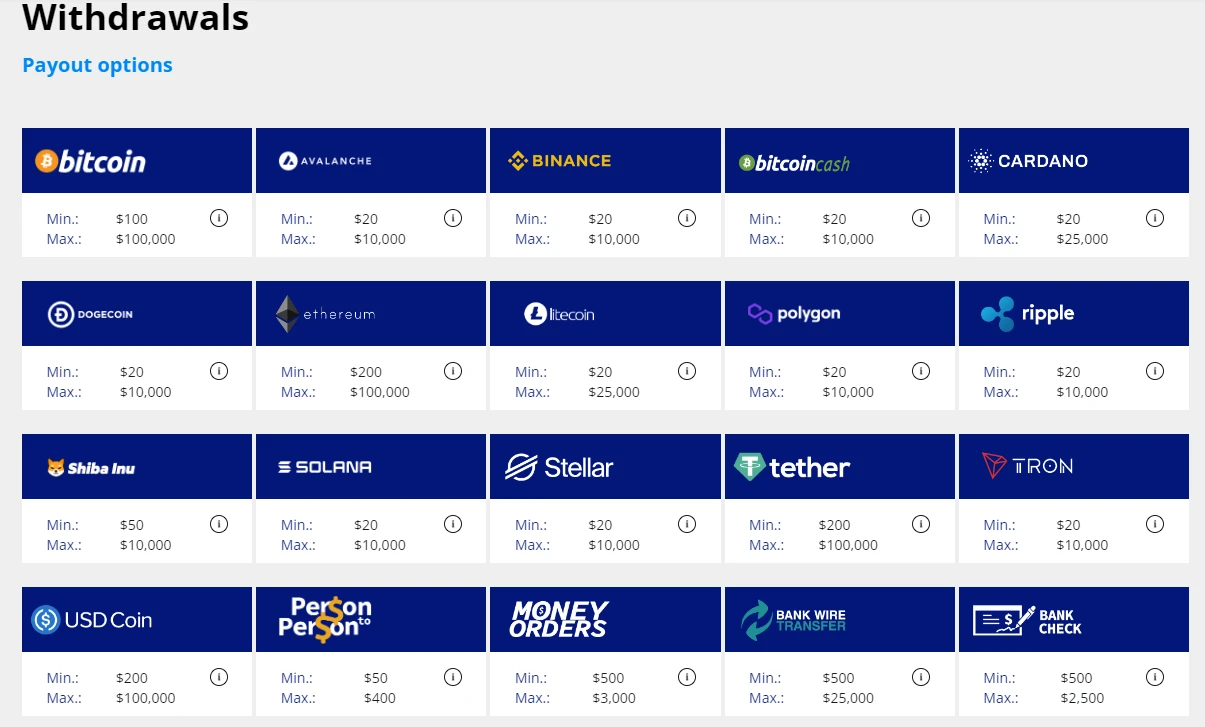Show info for Bank Check limits

(x=1155, y=676)
